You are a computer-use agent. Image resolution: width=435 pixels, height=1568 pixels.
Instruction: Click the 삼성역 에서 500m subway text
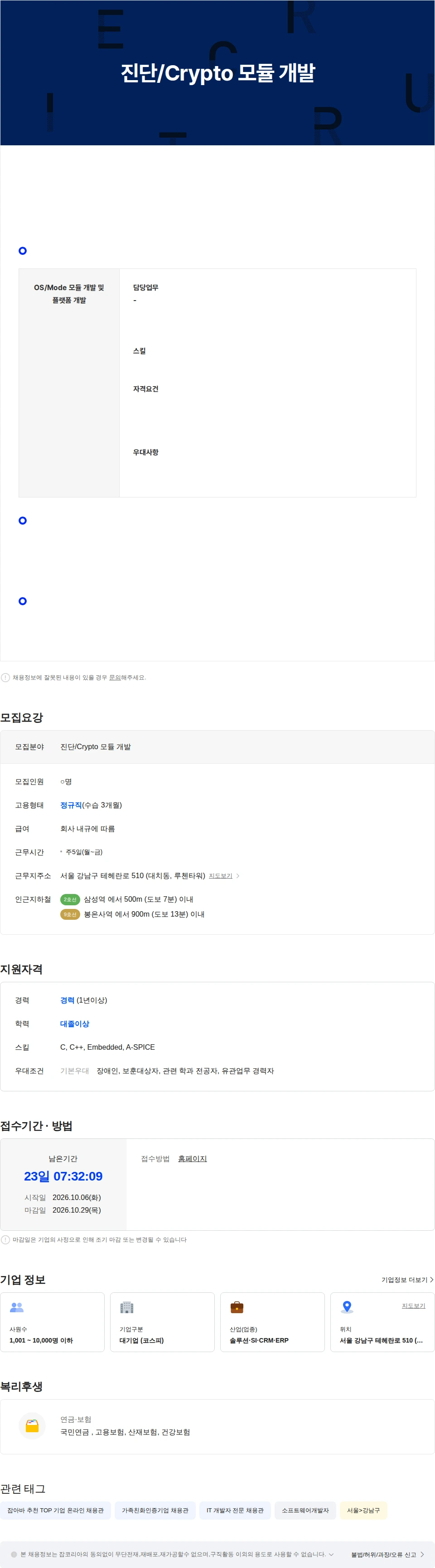coord(138,899)
